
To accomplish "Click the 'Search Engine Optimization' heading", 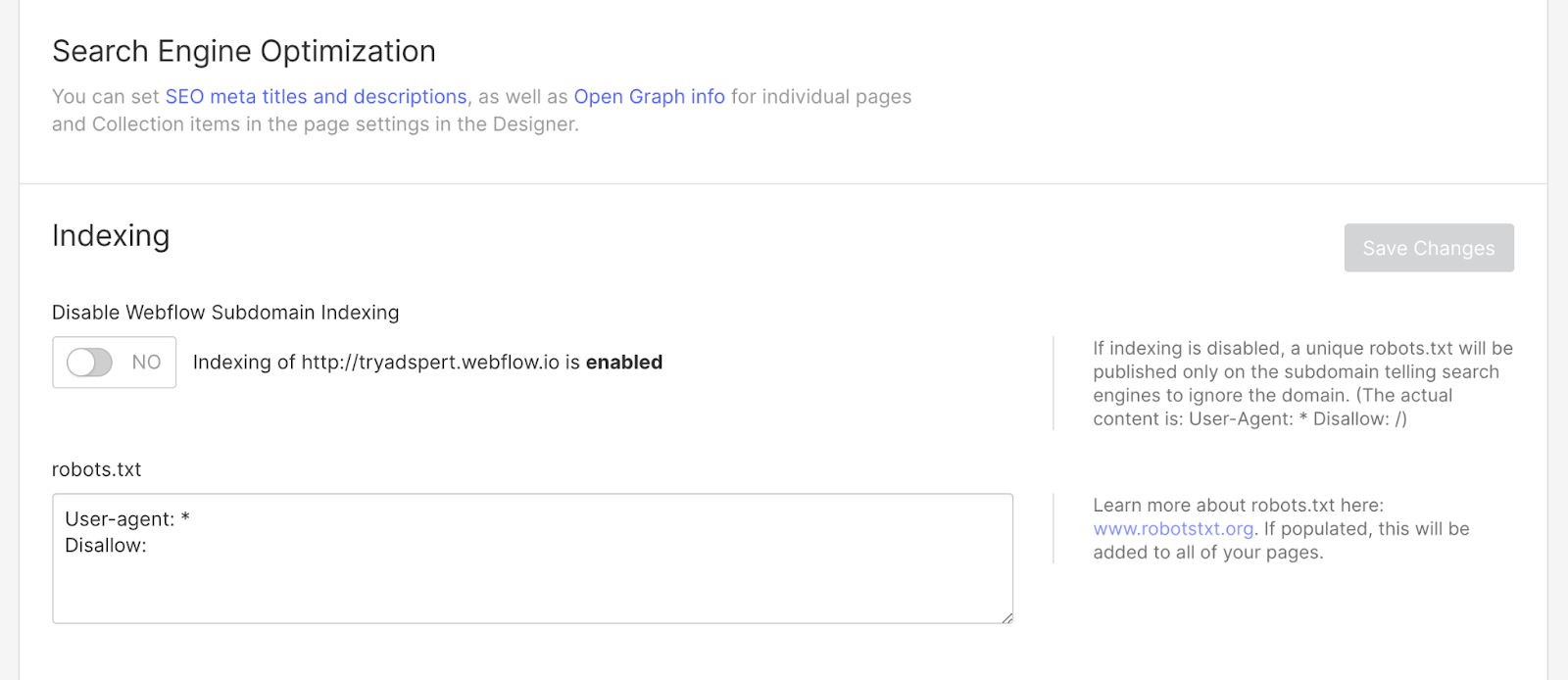I will [x=244, y=51].
